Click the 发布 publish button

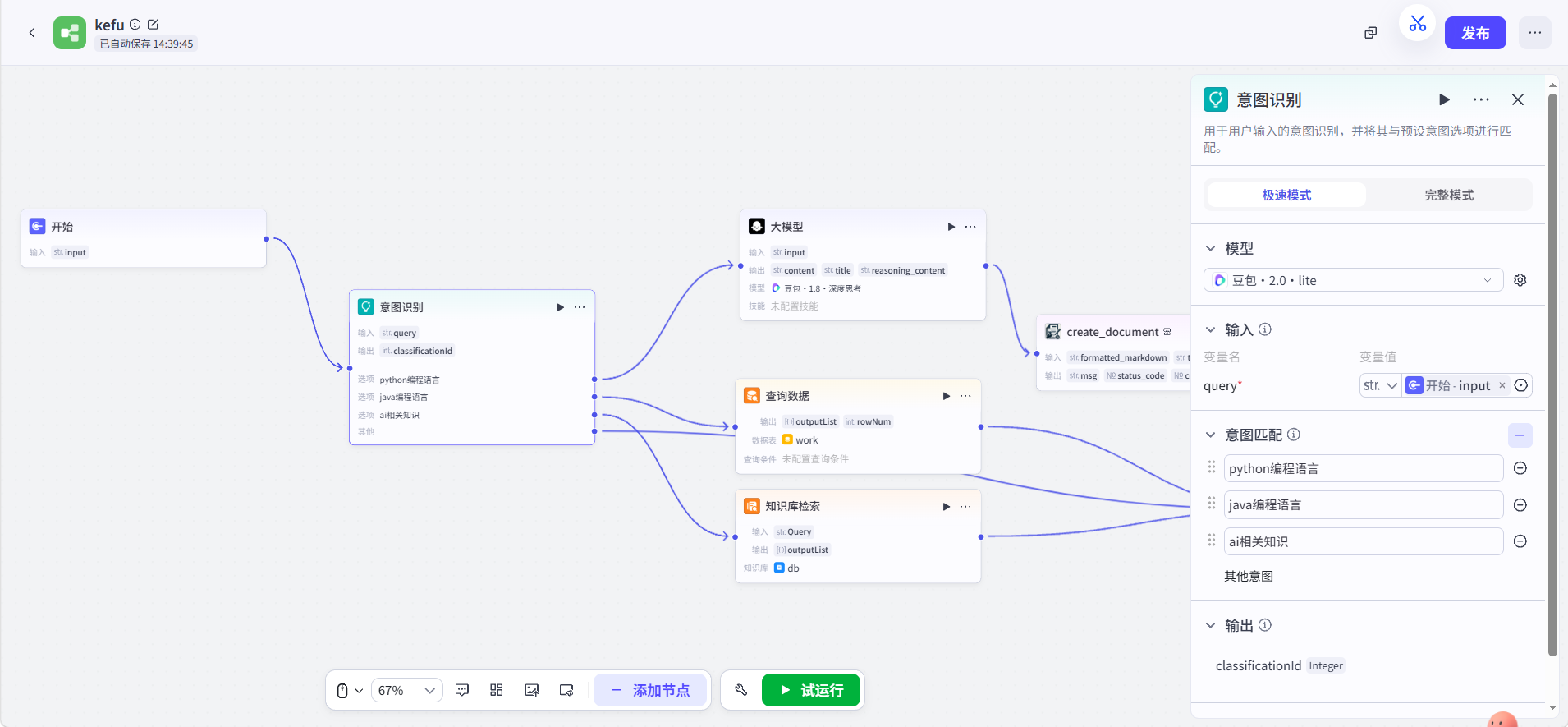tap(1475, 33)
